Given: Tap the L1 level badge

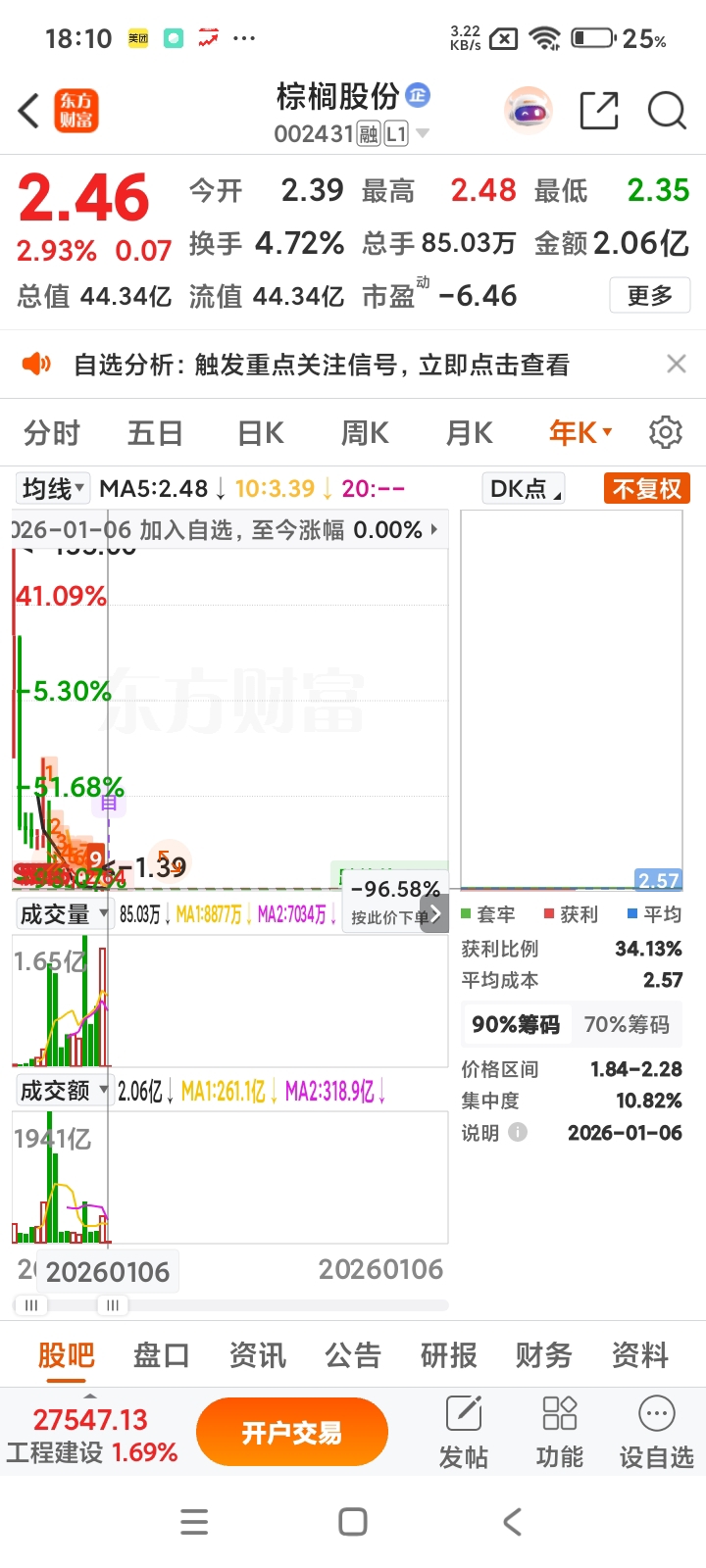Looking at the screenshot, I should click(395, 133).
